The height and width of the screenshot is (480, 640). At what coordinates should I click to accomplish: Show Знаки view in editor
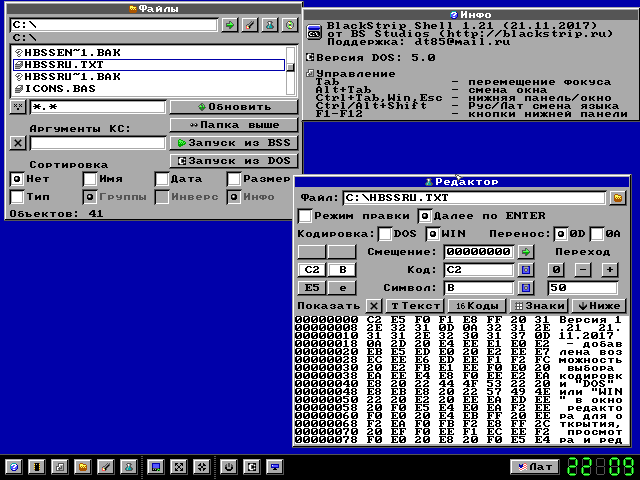[539, 306]
